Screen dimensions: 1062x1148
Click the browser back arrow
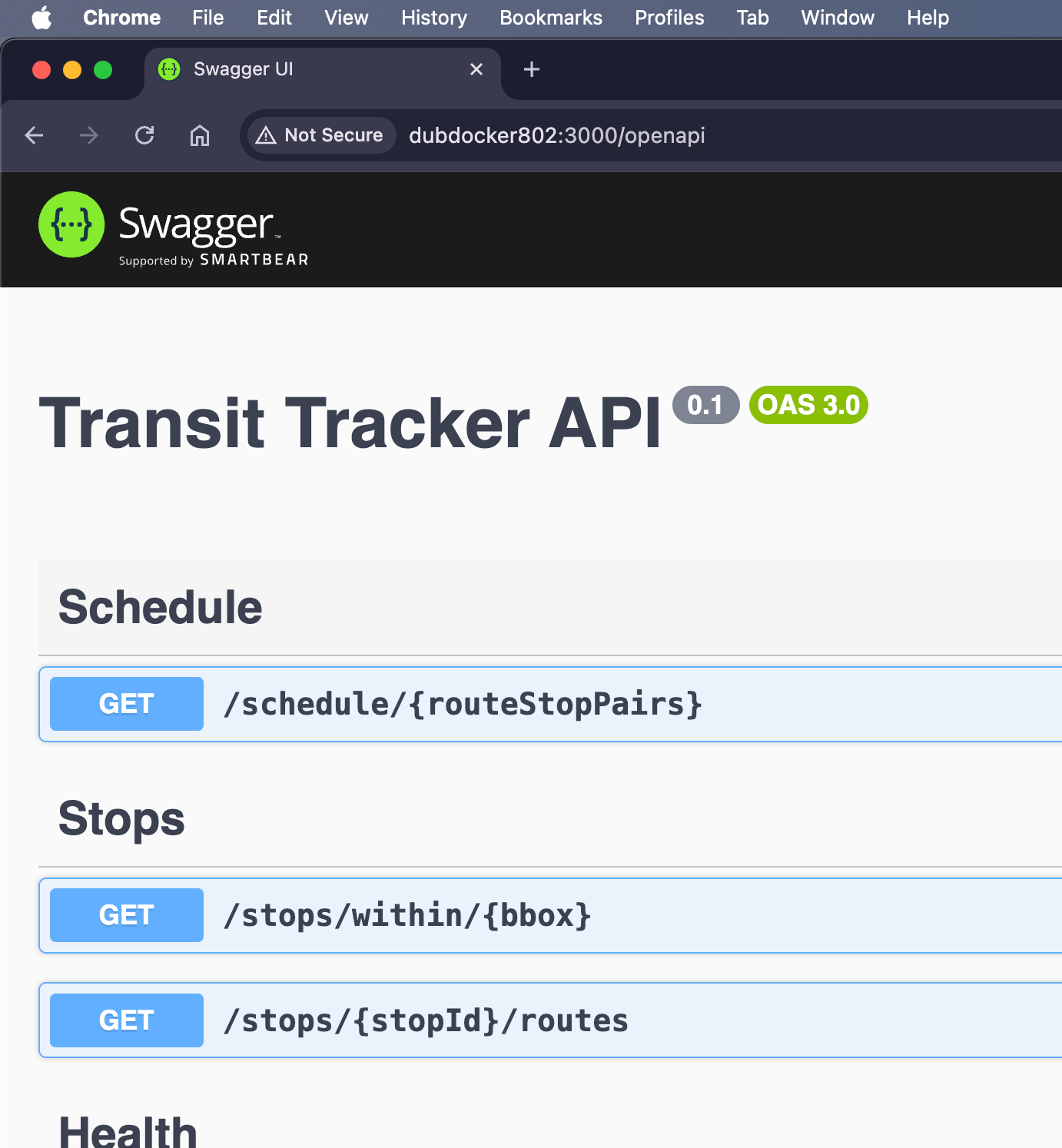click(x=34, y=136)
